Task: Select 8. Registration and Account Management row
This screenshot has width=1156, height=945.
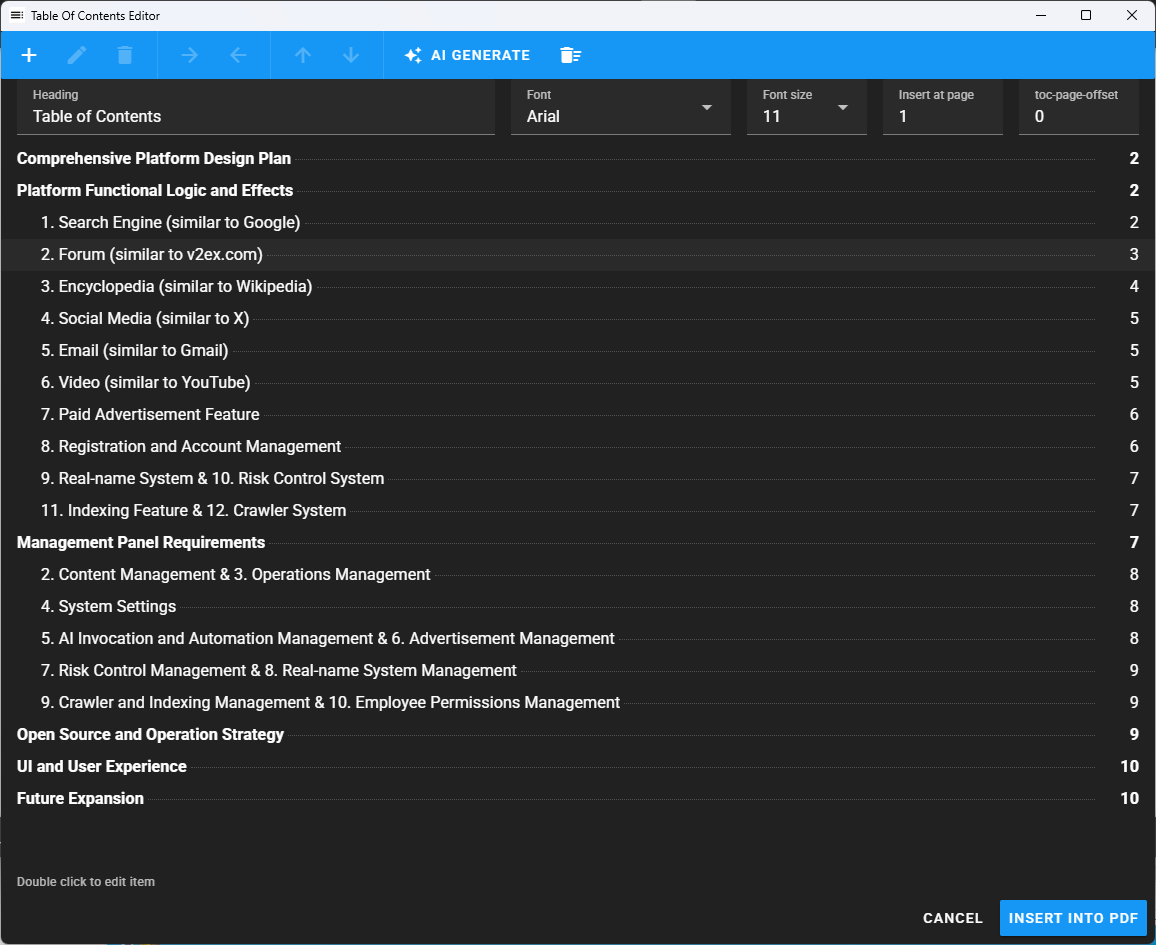Action: tap(578, 447)
